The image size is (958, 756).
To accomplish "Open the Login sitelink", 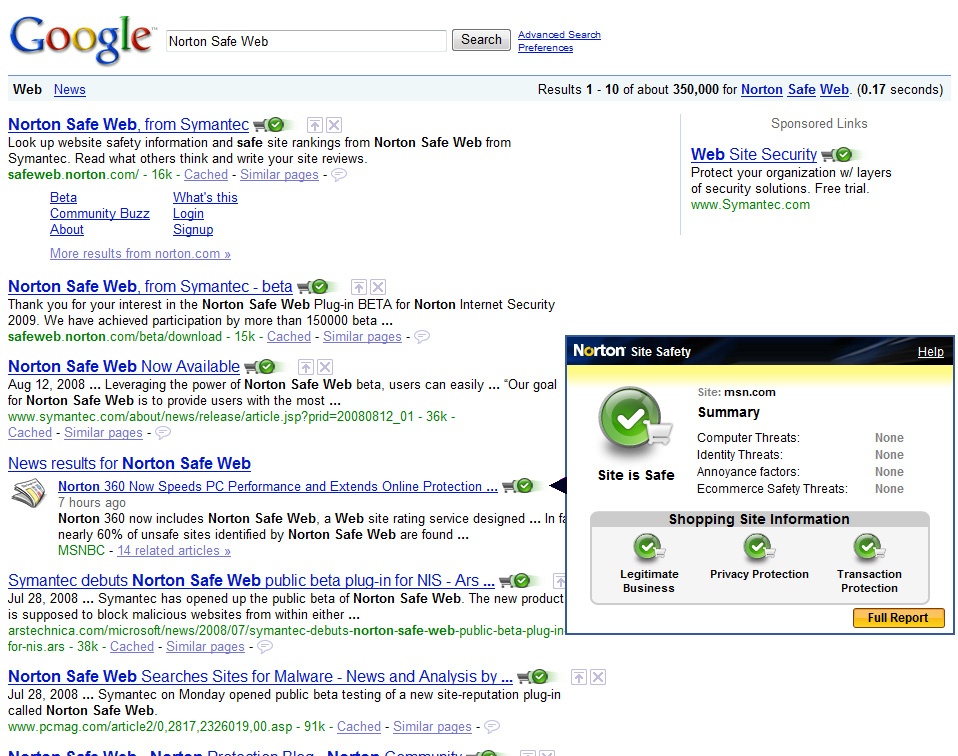I will pos(188,213).
